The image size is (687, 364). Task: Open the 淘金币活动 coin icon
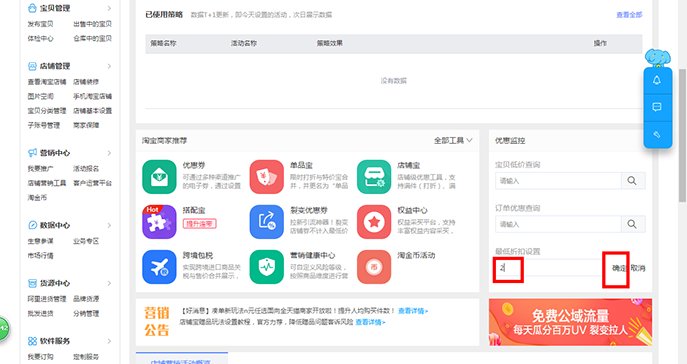pos(374,267)
